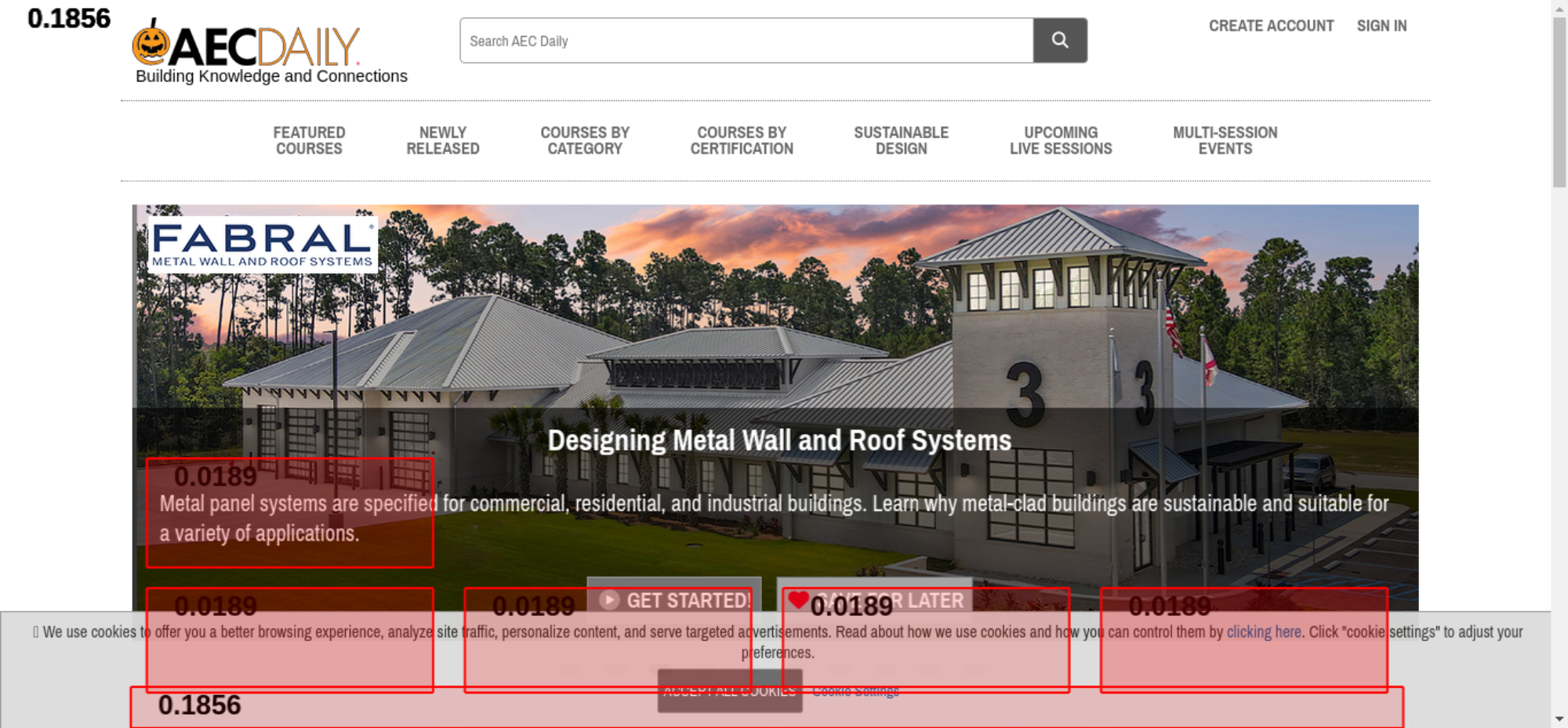Open the Fabral logo on banner
The image size is (1568, 728).
[x=263, y=244]
